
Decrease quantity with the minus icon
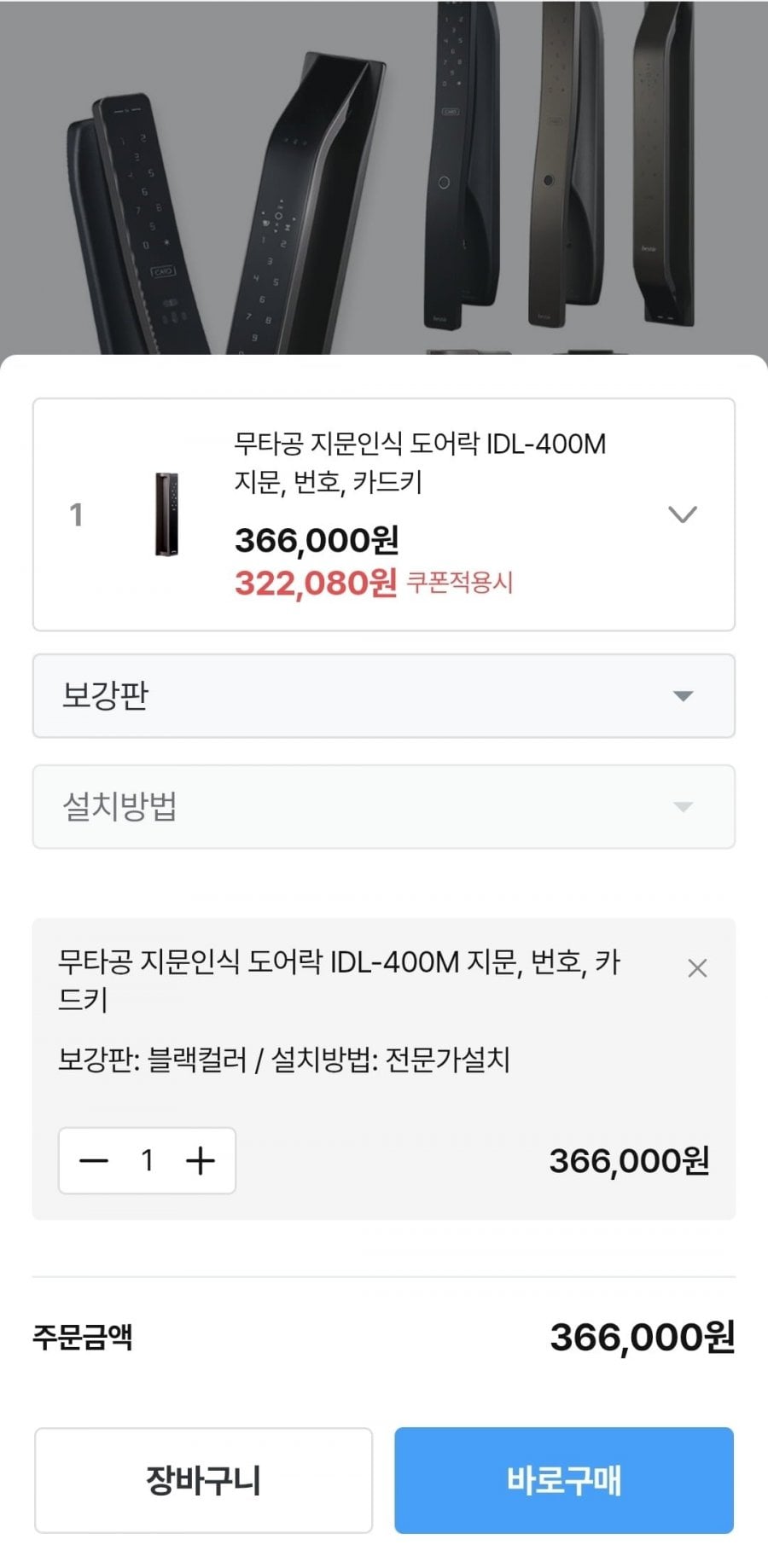coord(94,1160)
